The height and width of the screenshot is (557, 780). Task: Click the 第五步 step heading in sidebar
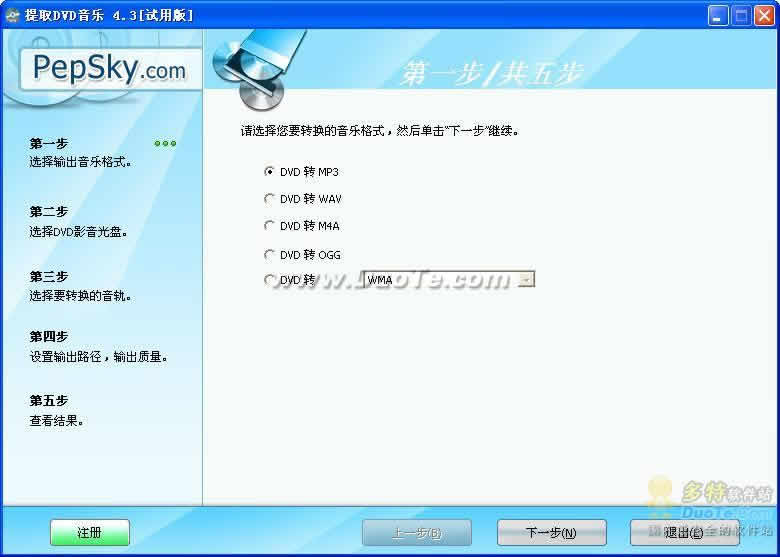(49, 401)
